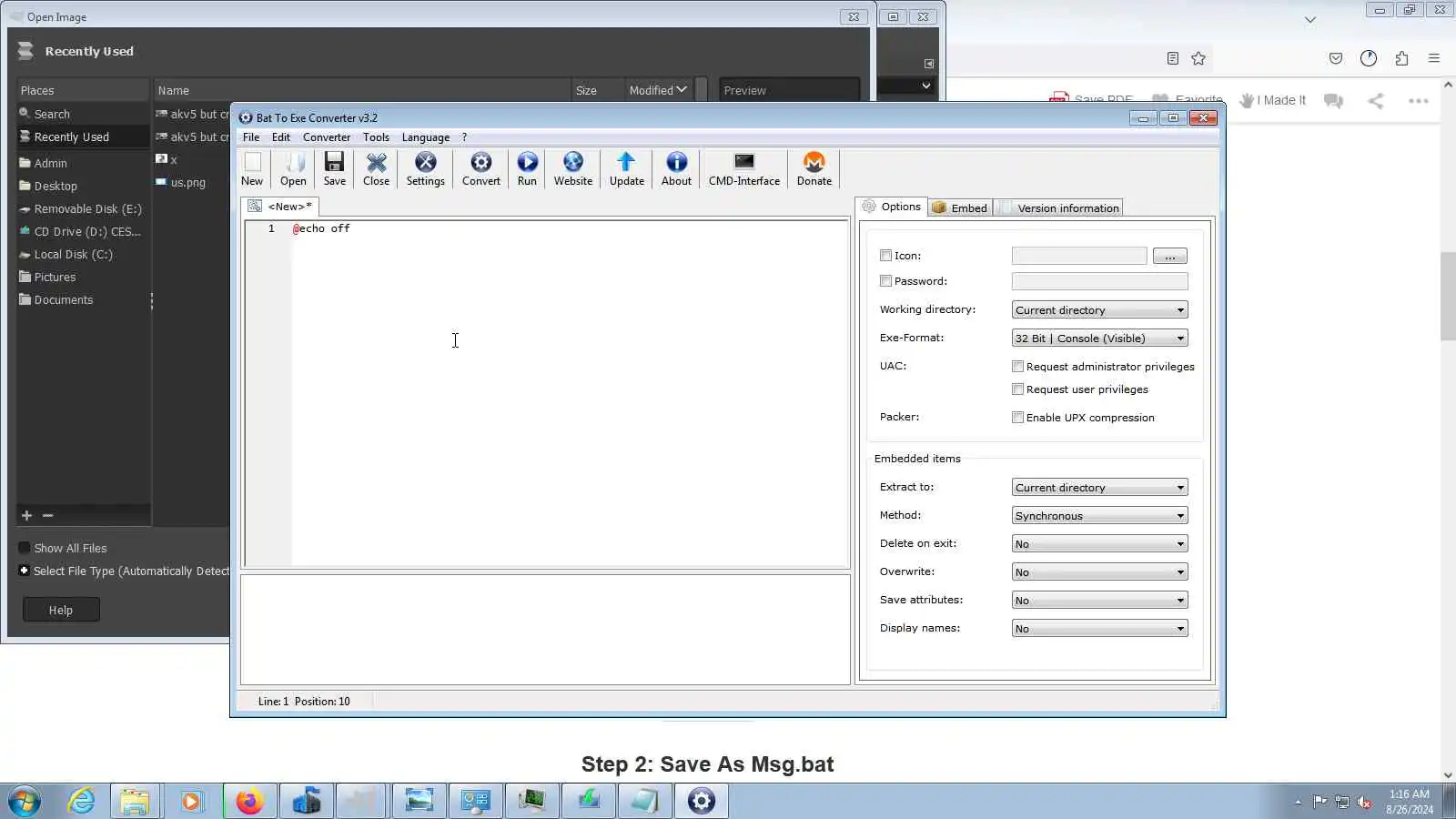Open the Overwrite dropdown
This screenshot has height=819, width=1456.
coord(1099,572)
